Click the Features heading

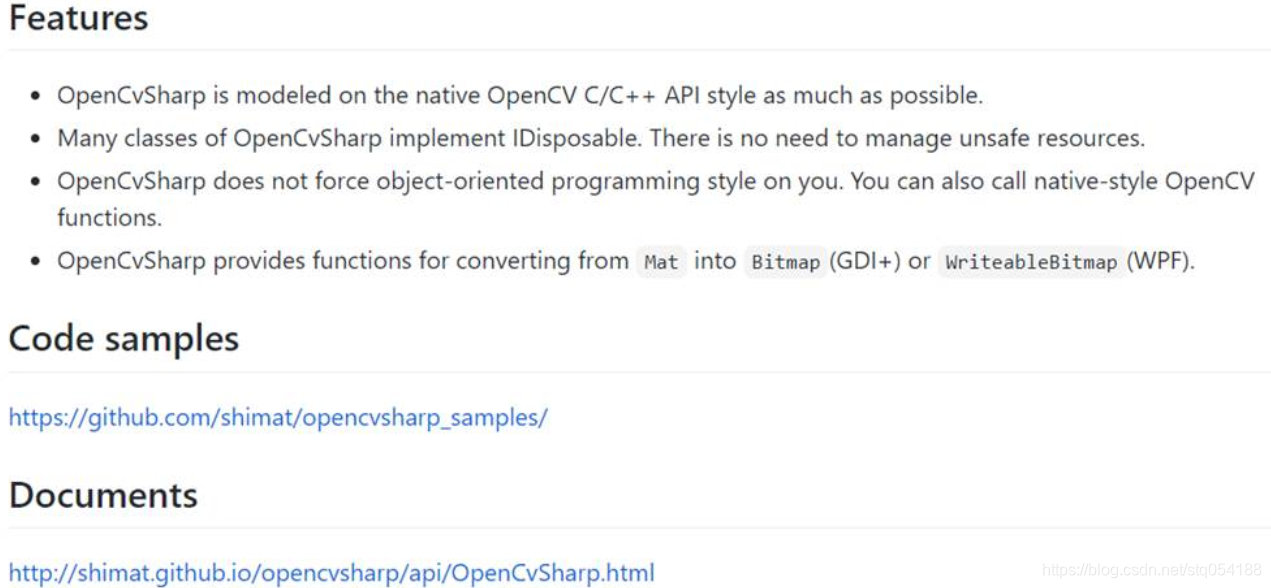78,18
